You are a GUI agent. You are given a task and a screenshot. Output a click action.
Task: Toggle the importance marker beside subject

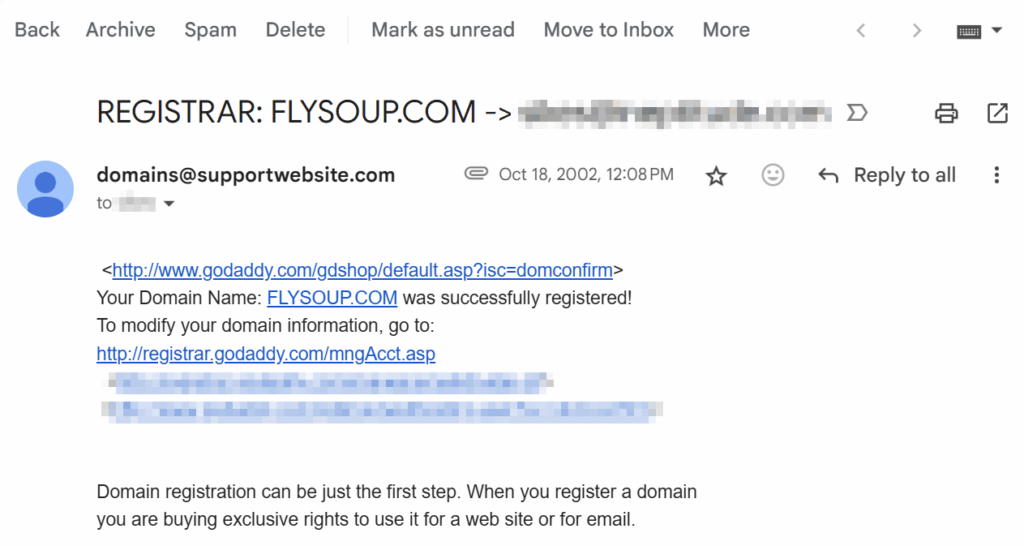click(x=857, y=113)
